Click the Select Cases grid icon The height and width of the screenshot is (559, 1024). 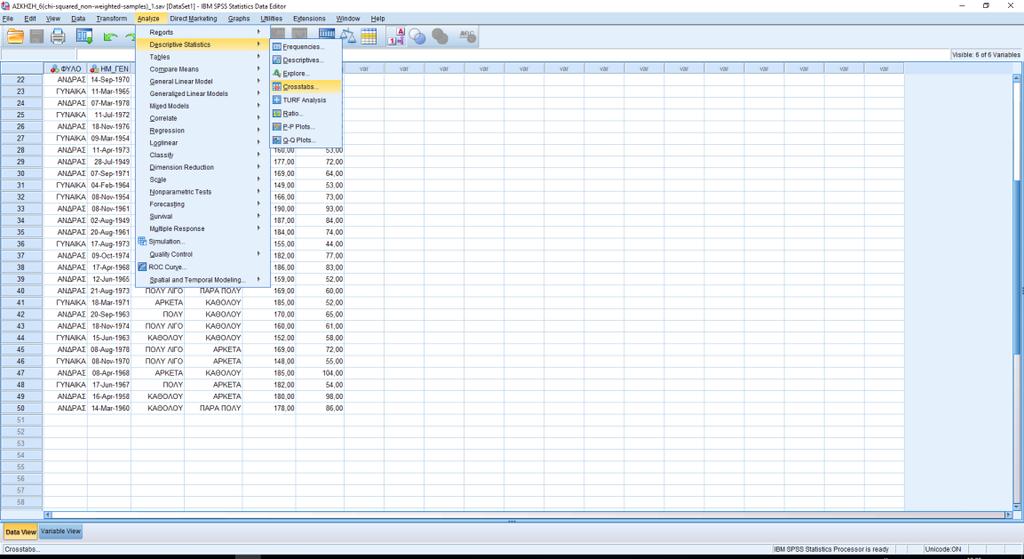pos(369,37)
